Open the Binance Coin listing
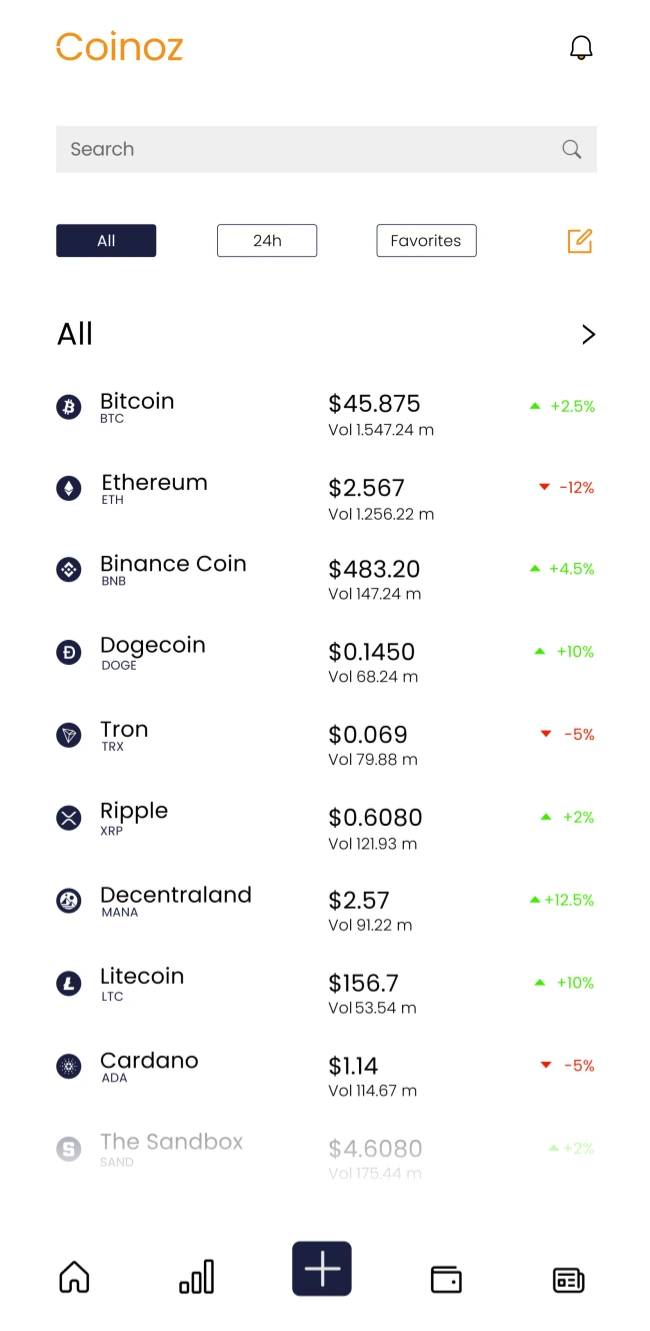This screenshot has height=1331, width=650. click(x=173, y=569)
